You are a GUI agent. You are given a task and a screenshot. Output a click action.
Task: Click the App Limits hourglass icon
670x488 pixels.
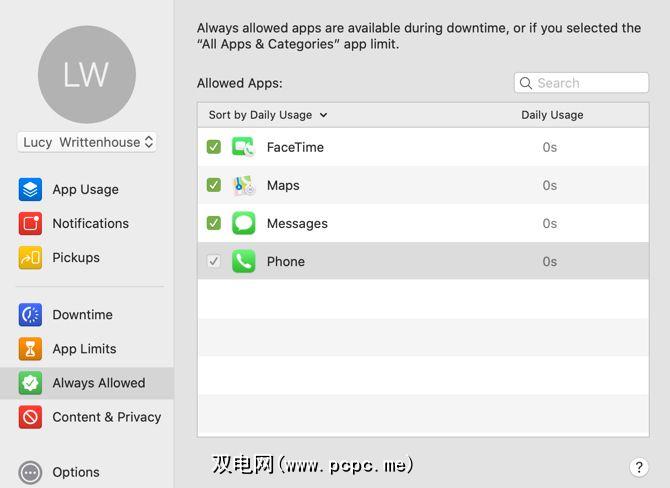pyautogui.click(x=30, y=349)
